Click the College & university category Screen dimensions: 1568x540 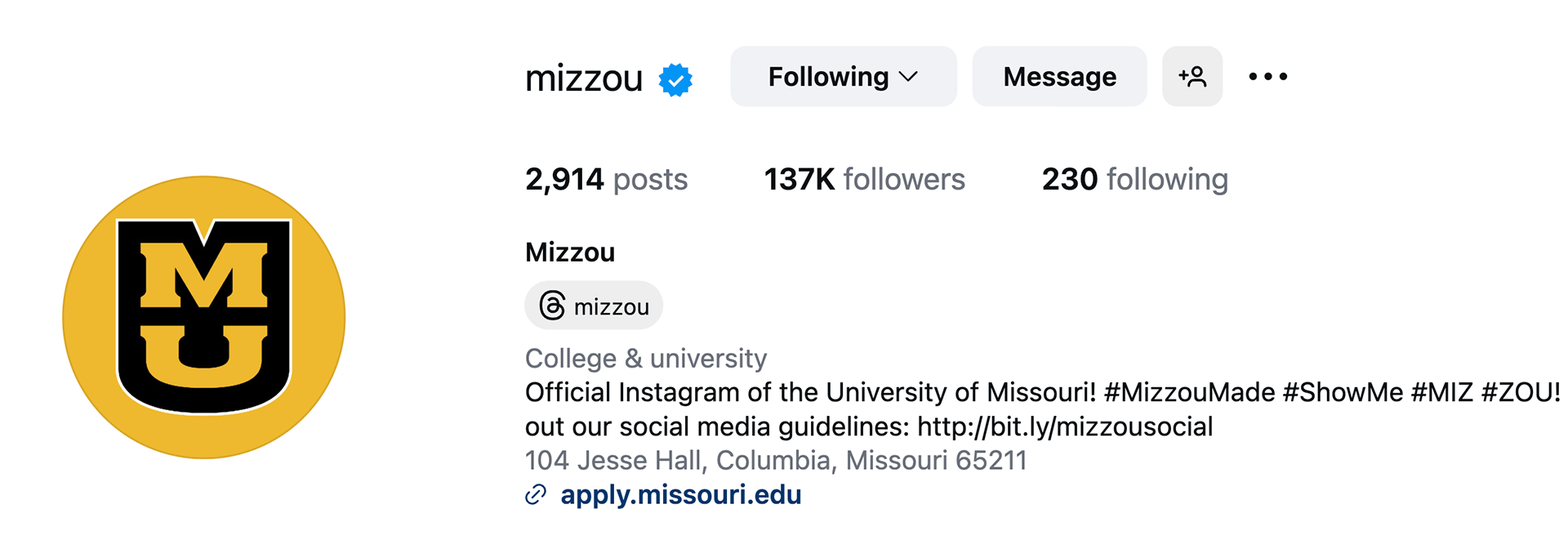coord(645,358)
